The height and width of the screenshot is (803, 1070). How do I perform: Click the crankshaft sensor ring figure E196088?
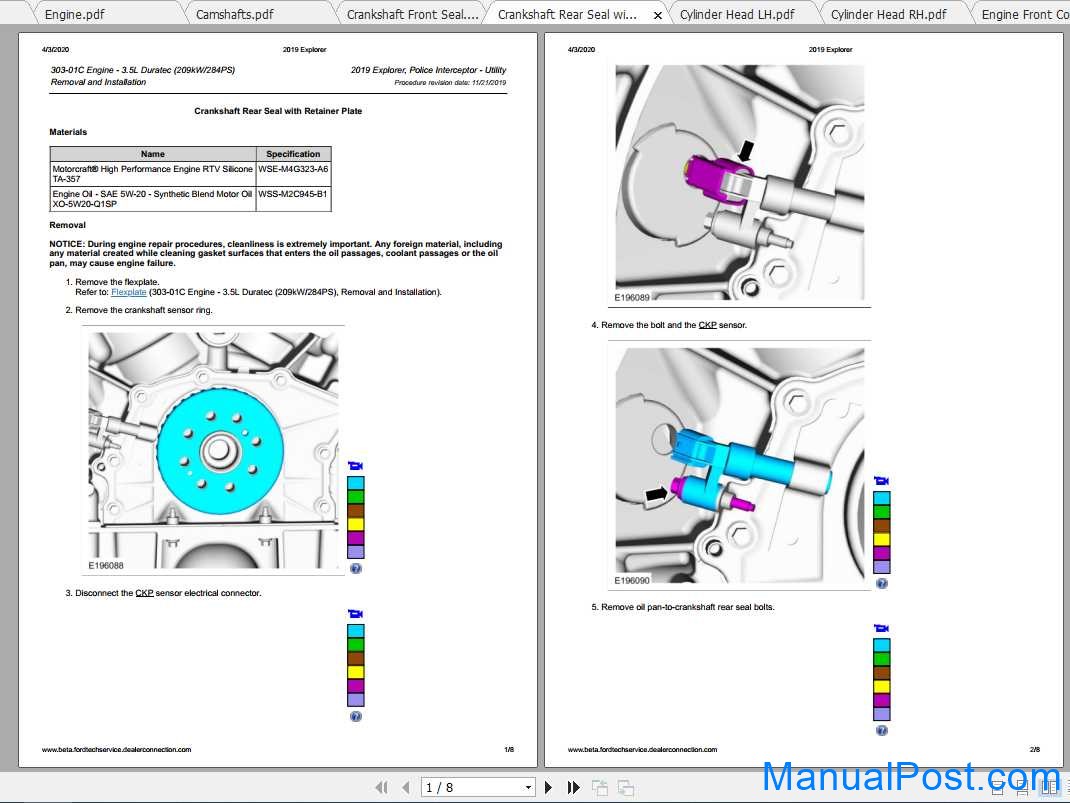coord(214,451)
